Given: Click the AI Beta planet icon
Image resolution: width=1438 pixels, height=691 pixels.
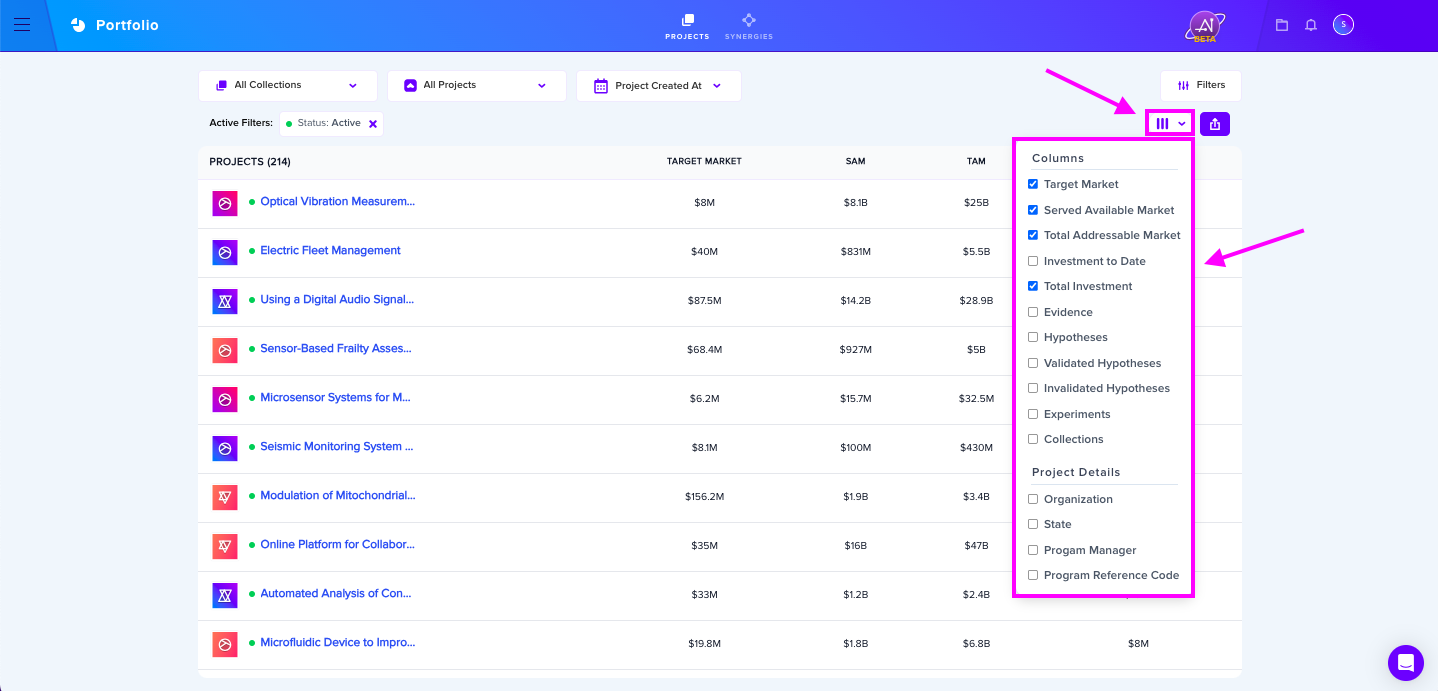Looking at the screenshot, I should coord(1205,26).
